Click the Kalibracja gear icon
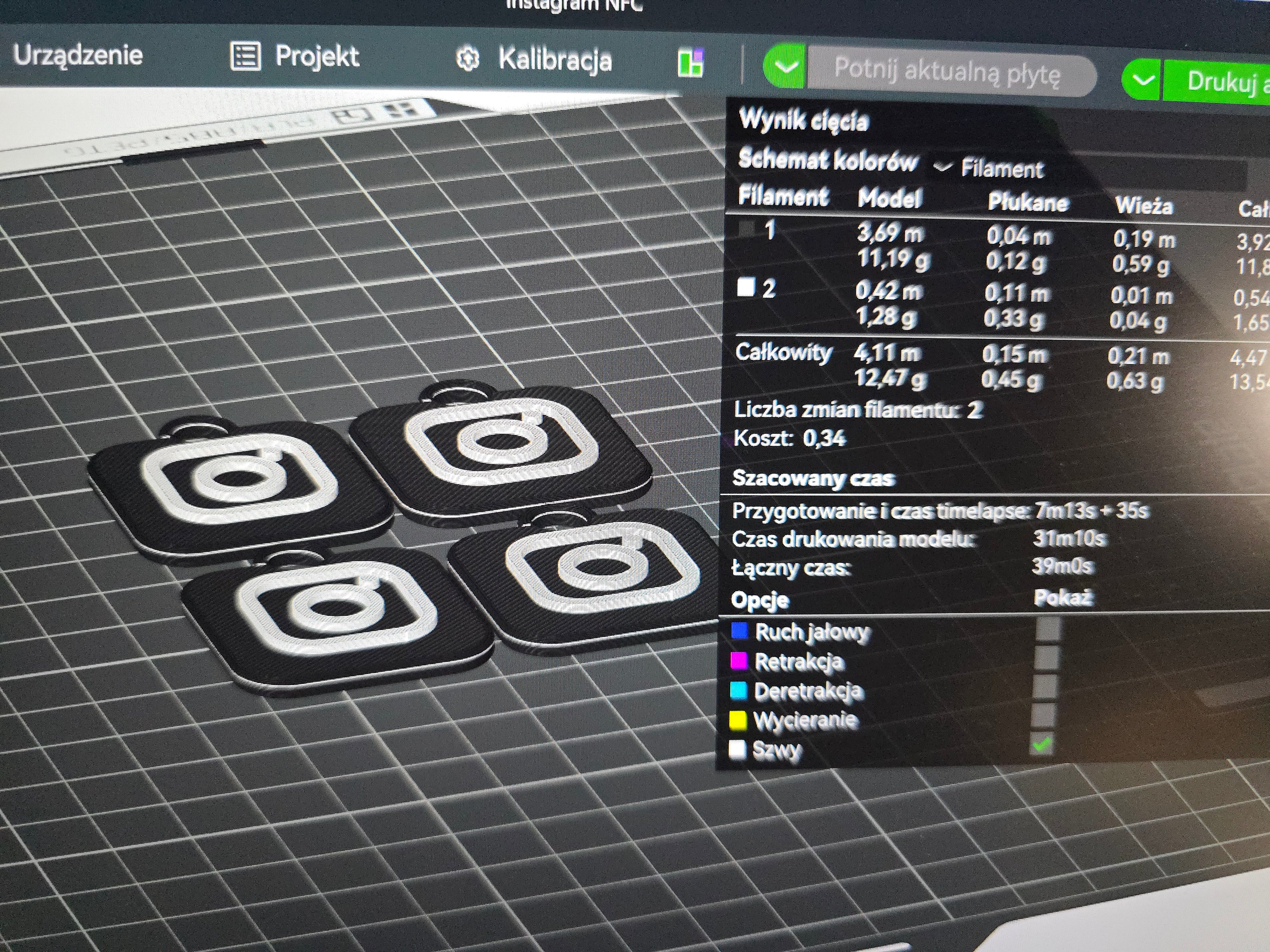Screen dimensions: 1270x952 pyautogui.click(x=467, y=59)
